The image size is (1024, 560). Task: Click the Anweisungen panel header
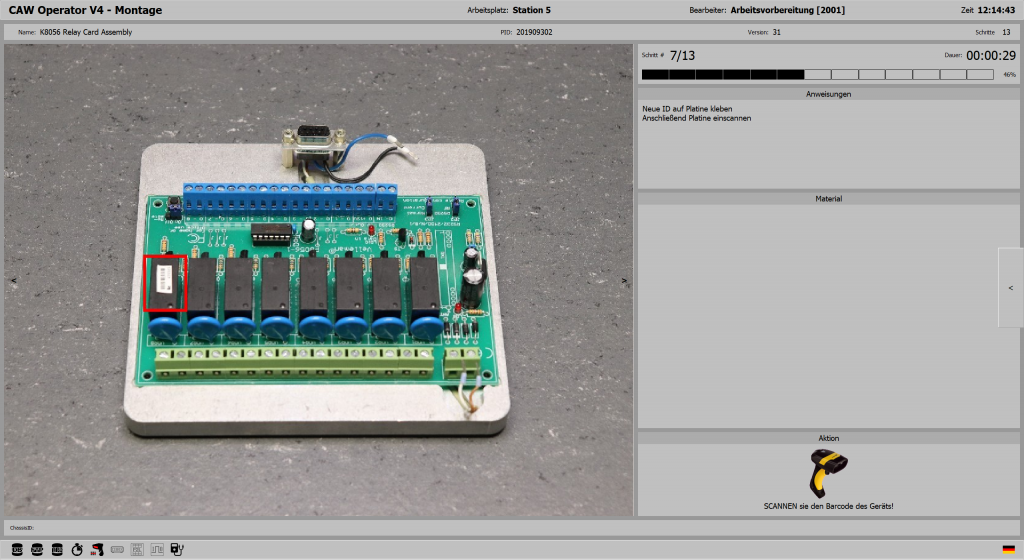[828, 94]
